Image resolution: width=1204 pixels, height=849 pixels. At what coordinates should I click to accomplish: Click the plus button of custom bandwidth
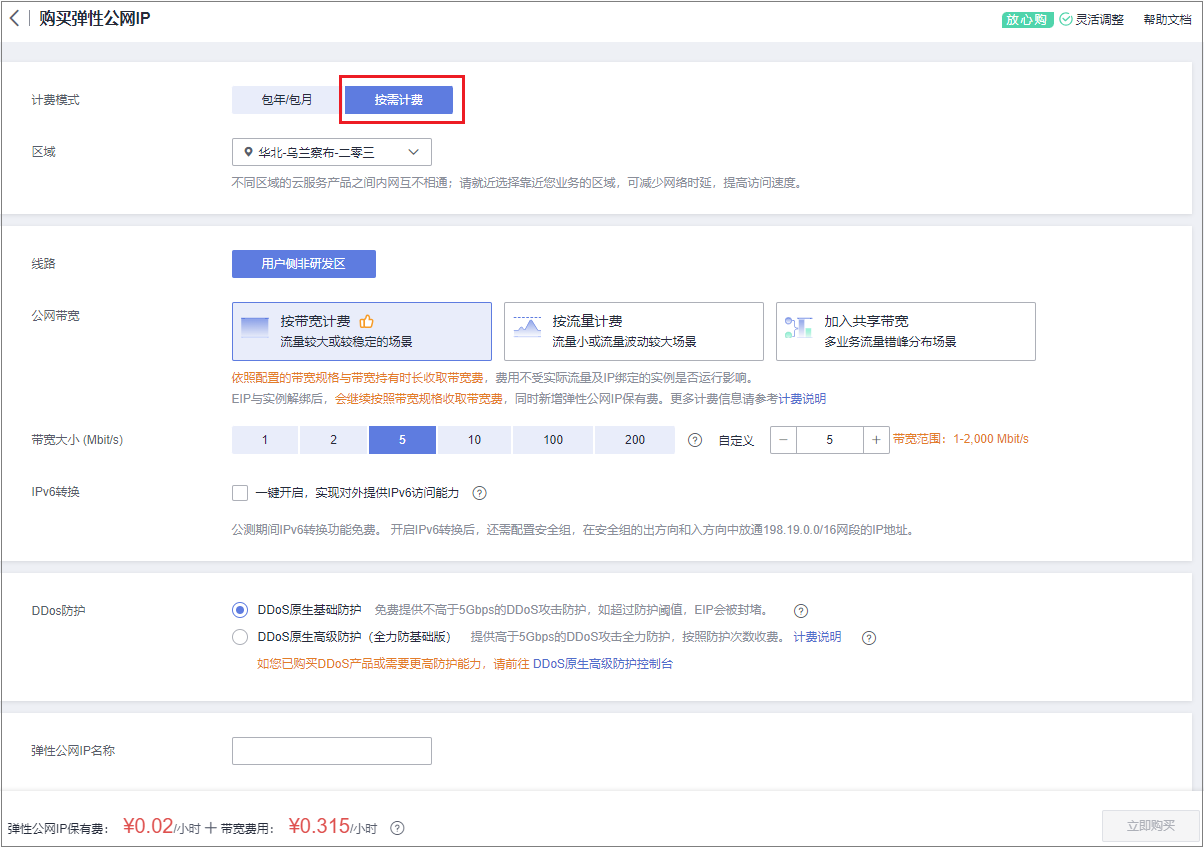pyautogui.click(x=876, y=440)
